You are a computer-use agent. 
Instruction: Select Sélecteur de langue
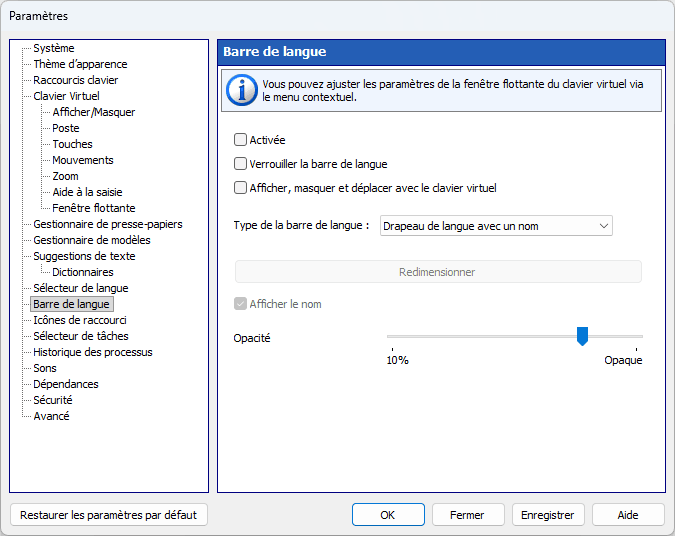point(81,288)
